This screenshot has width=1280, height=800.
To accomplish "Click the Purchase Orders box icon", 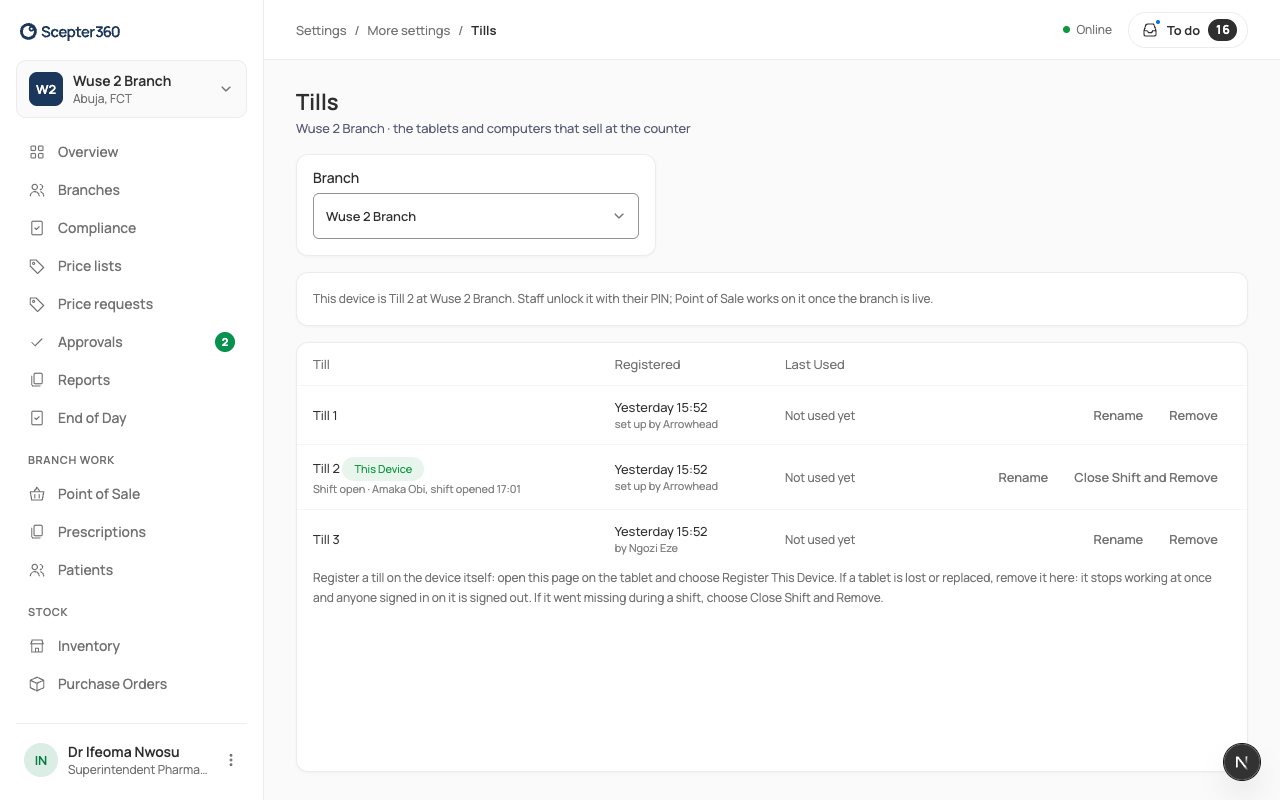I will click(37, 684).
